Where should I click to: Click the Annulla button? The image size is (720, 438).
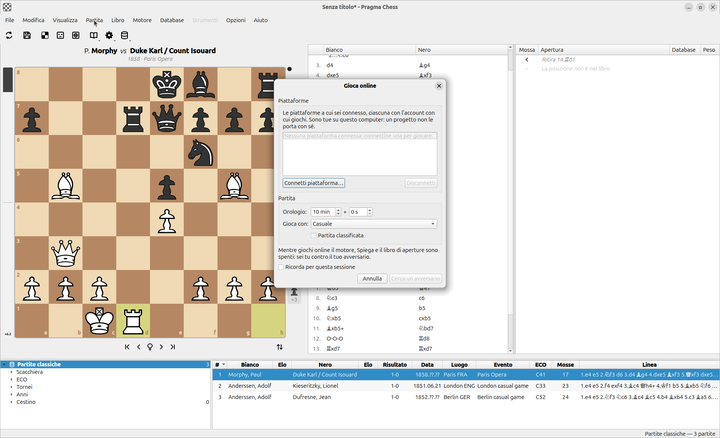pos(372,279)
